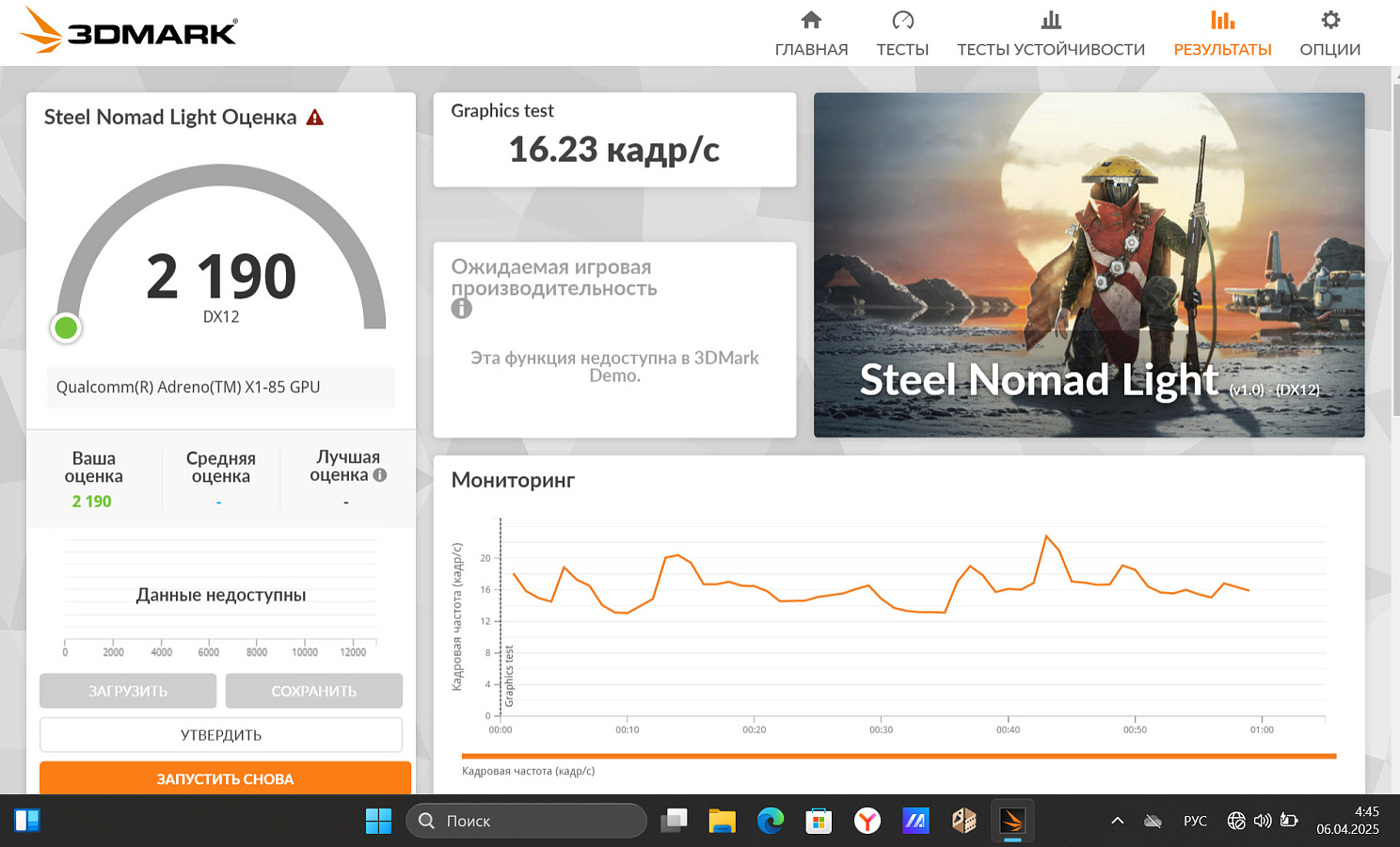Click the orange timeline bar below chart
The height and width of the screenshot is (847, 1400).
899,756
